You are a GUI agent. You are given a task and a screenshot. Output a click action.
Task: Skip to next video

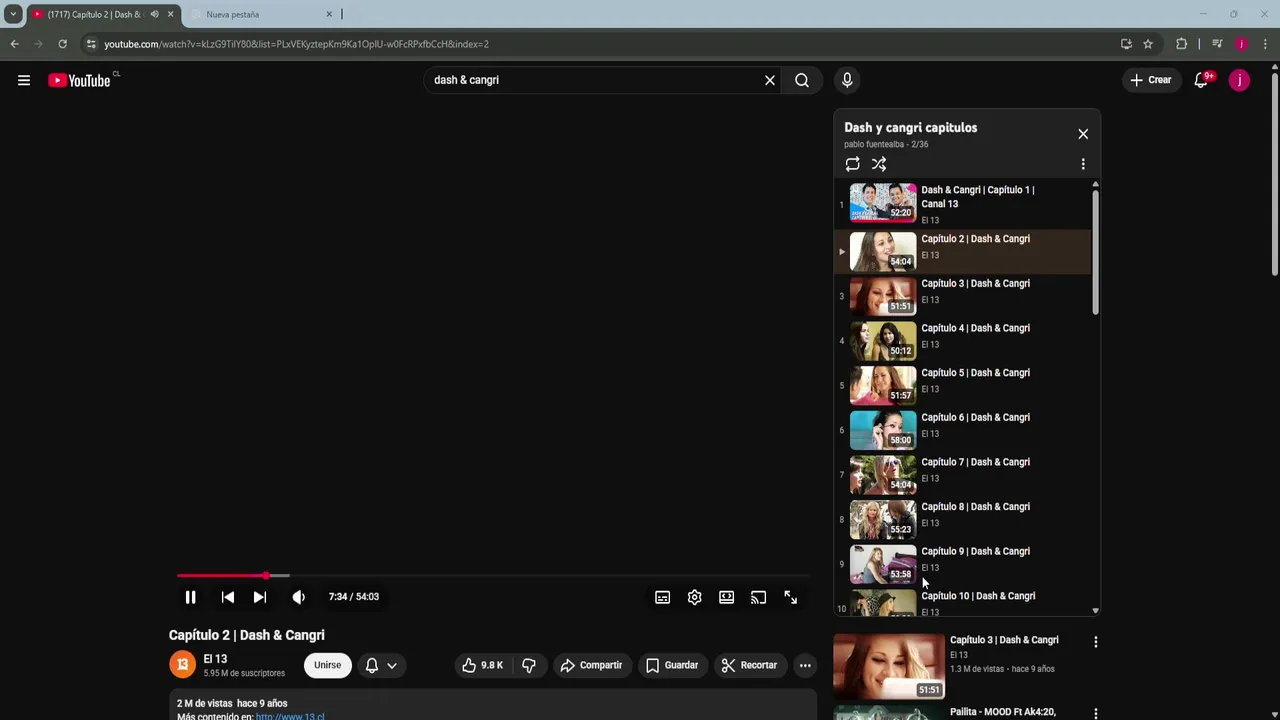click(260, 597)
